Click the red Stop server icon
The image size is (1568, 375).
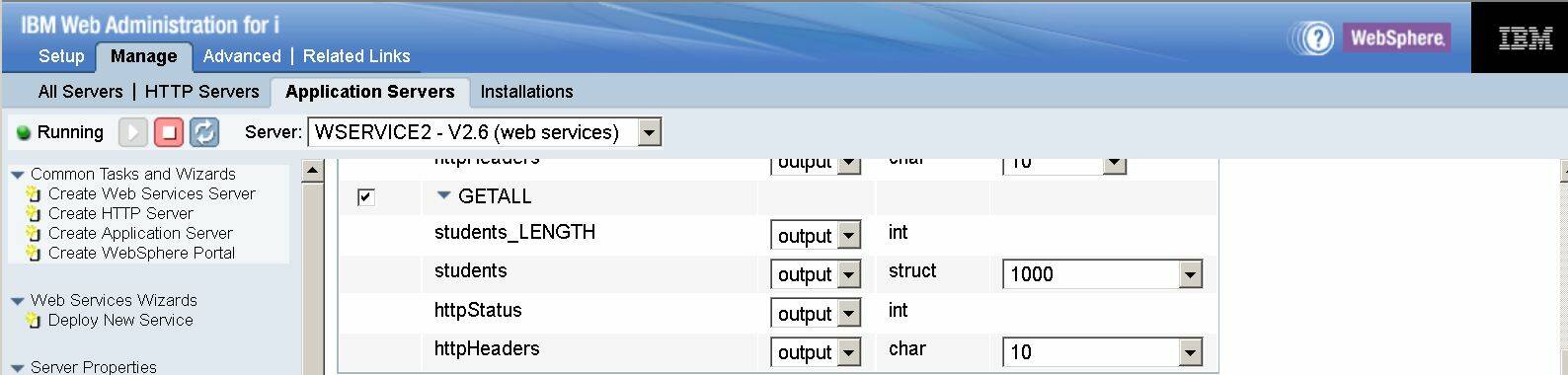169,132
